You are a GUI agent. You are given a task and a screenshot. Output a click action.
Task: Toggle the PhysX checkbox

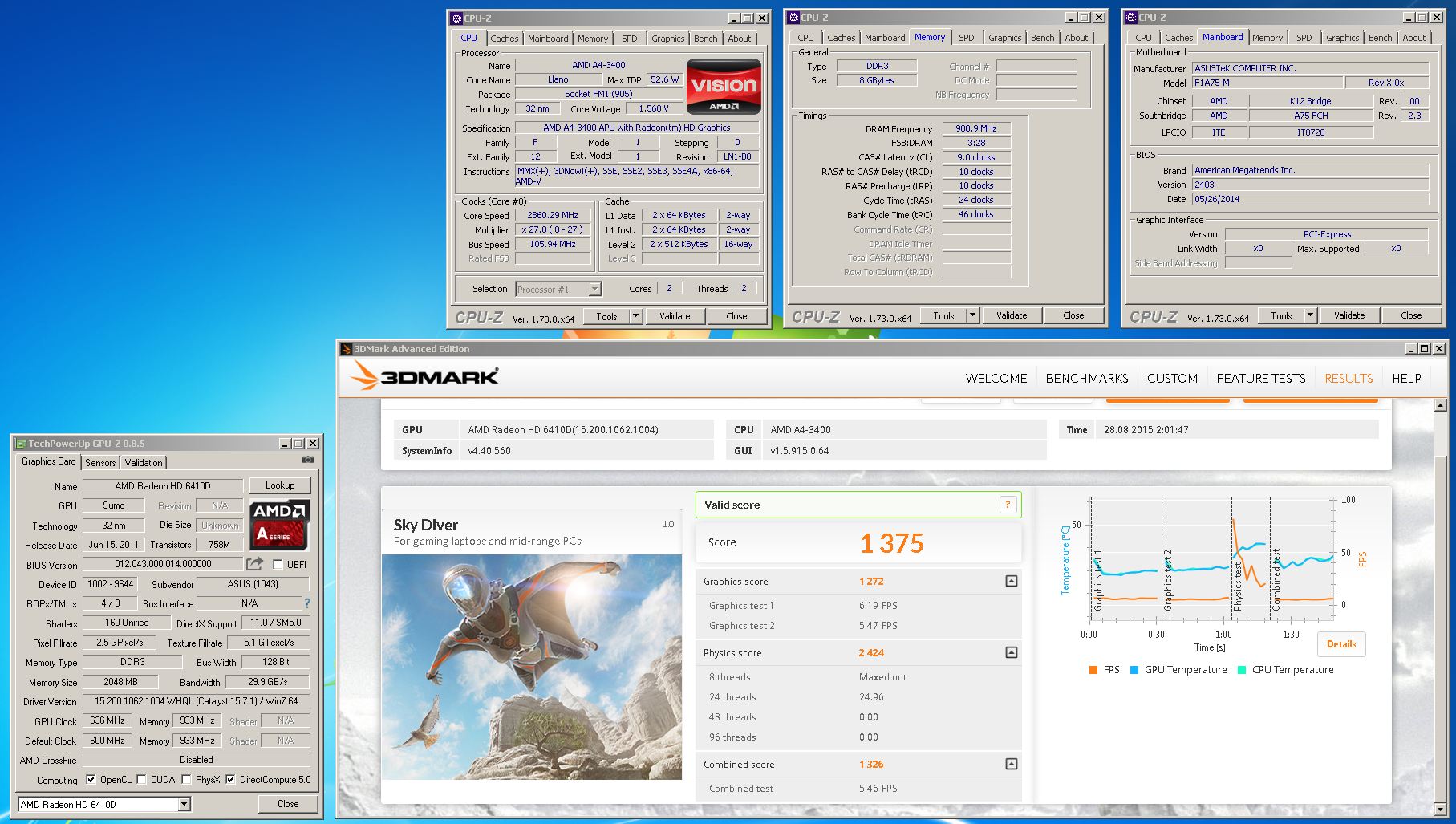tap(186, 779)
